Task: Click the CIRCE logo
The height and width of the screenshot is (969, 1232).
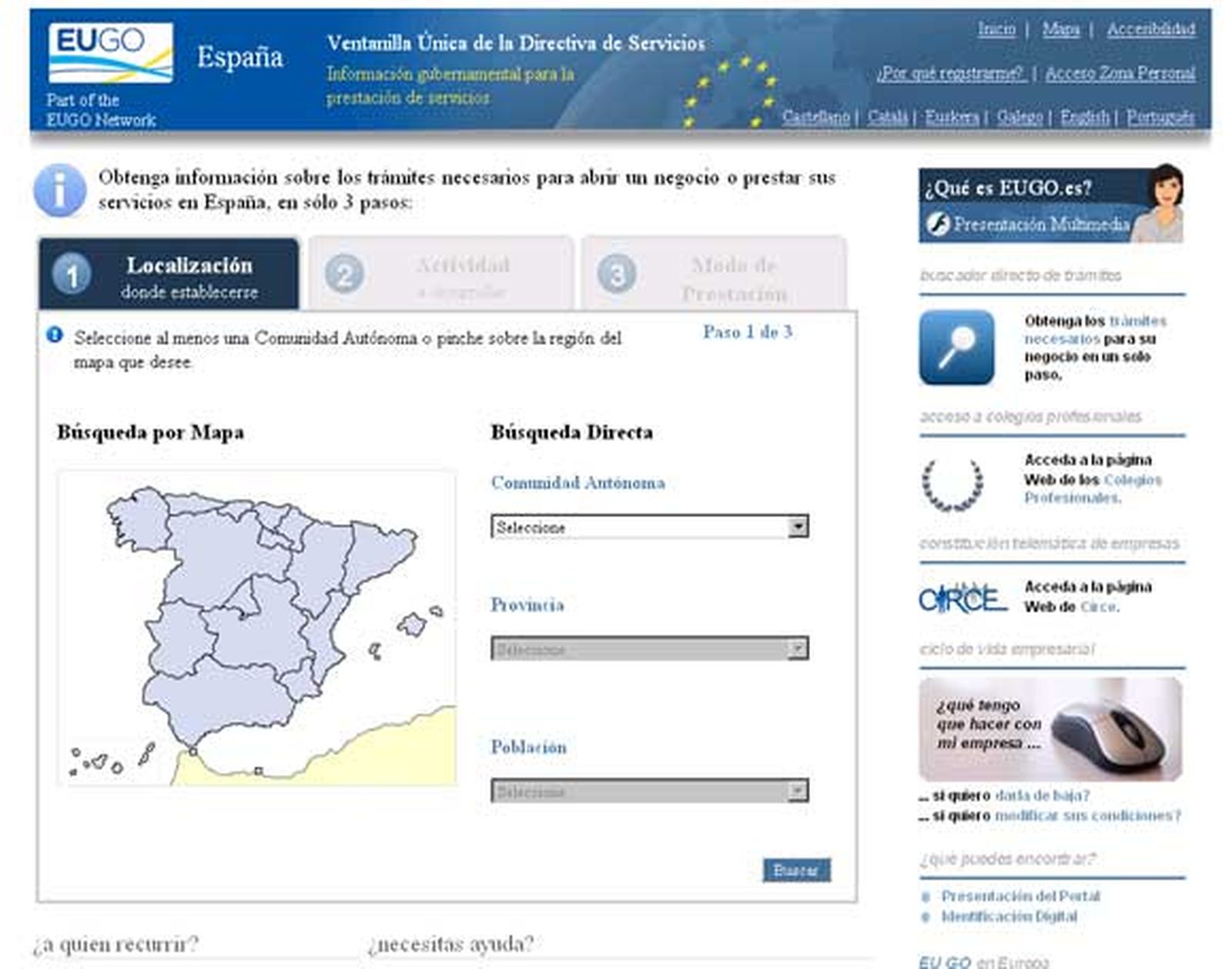Action: coord(962,598)
